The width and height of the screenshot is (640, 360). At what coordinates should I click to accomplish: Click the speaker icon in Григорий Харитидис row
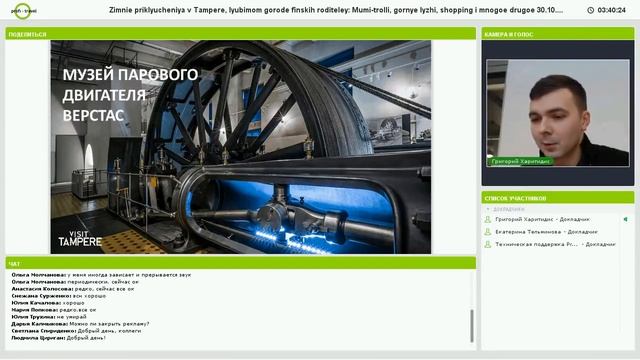[625, 220]
